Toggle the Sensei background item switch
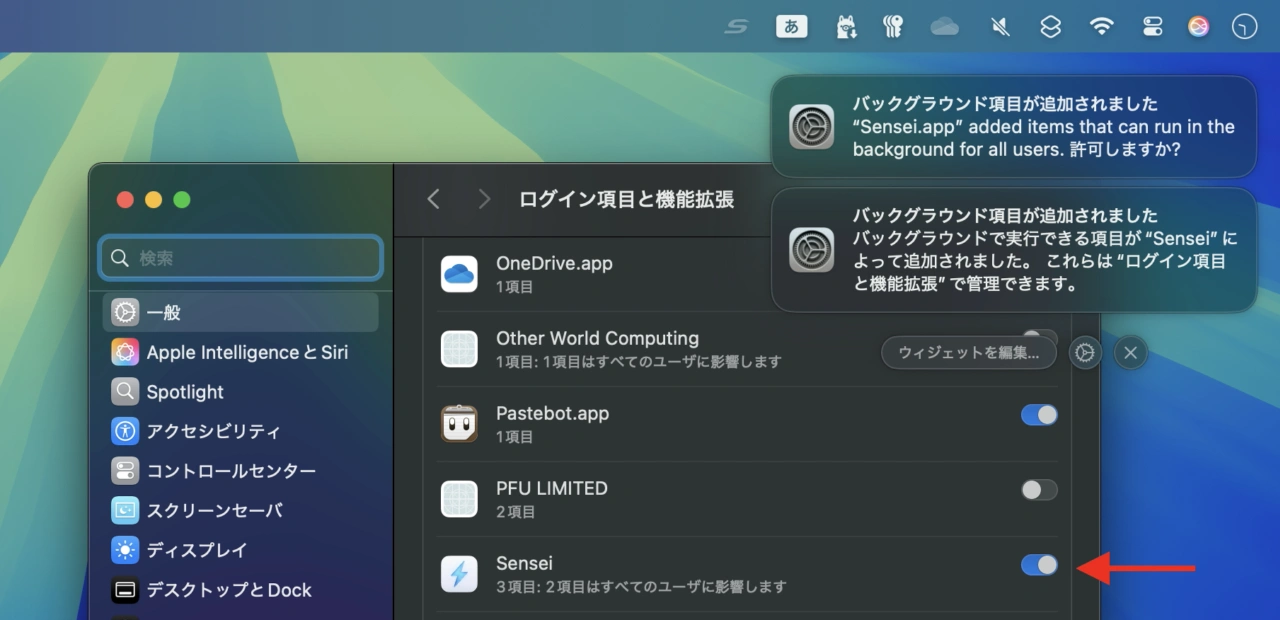1280x620 pixels. tap(1039, 565)
